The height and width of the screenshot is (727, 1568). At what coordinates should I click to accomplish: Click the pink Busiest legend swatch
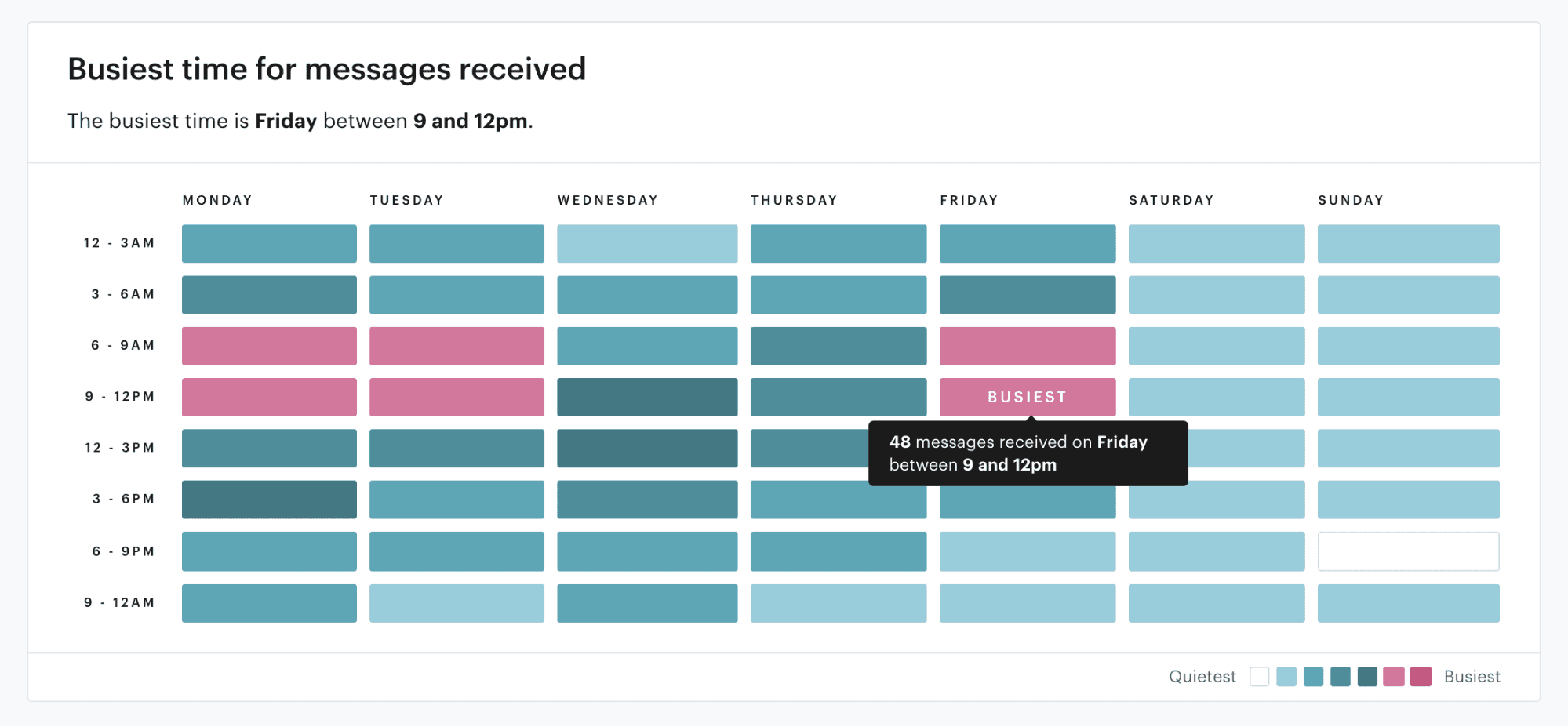coord(1420,676)
